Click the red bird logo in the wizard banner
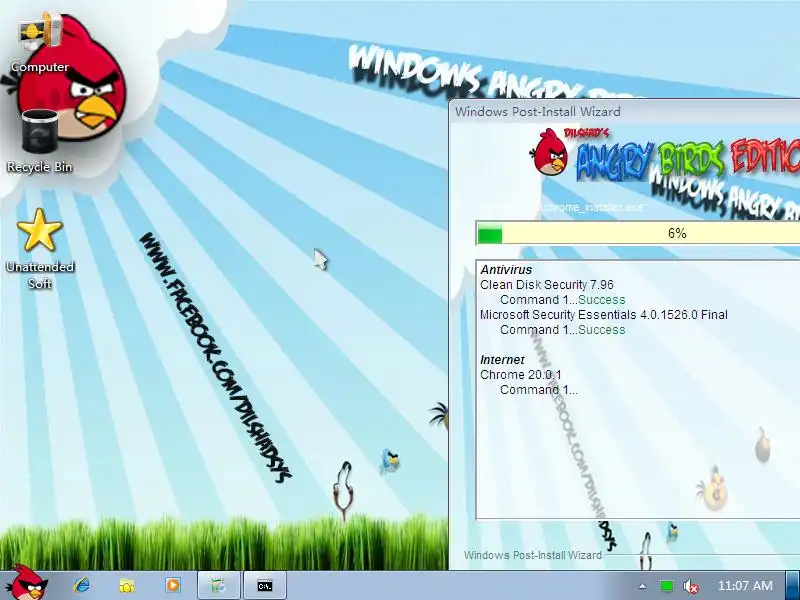The height and width of the screenshot is (600, 800). [549, 152]
